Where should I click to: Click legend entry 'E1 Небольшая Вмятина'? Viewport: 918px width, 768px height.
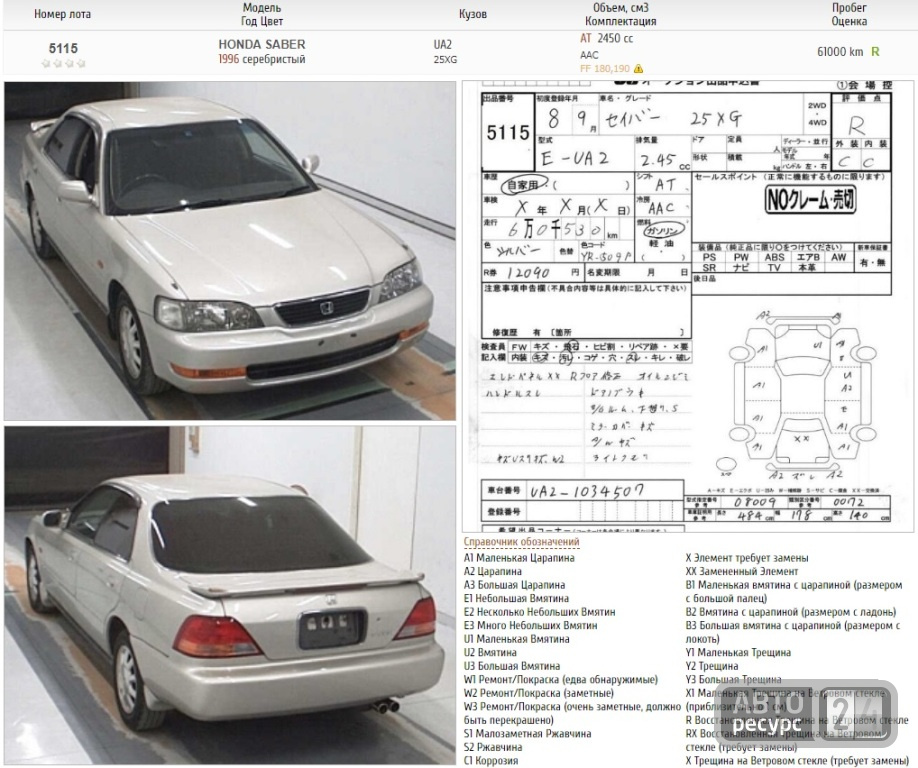click(x=516, y=598)
